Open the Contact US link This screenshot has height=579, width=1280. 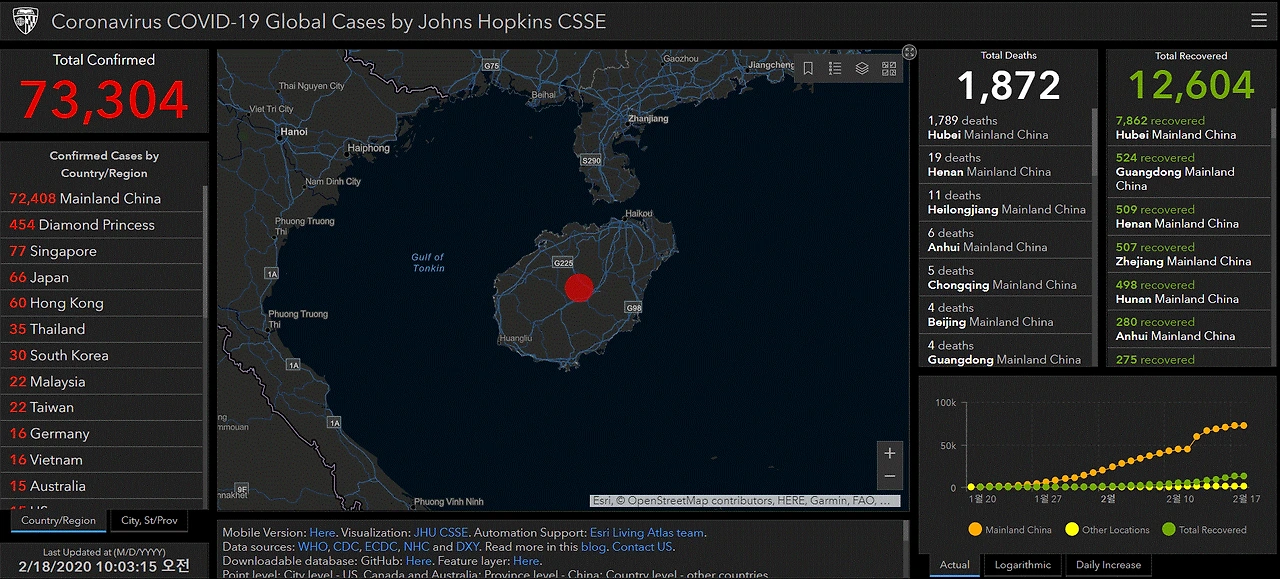click(x=642, y=547)
